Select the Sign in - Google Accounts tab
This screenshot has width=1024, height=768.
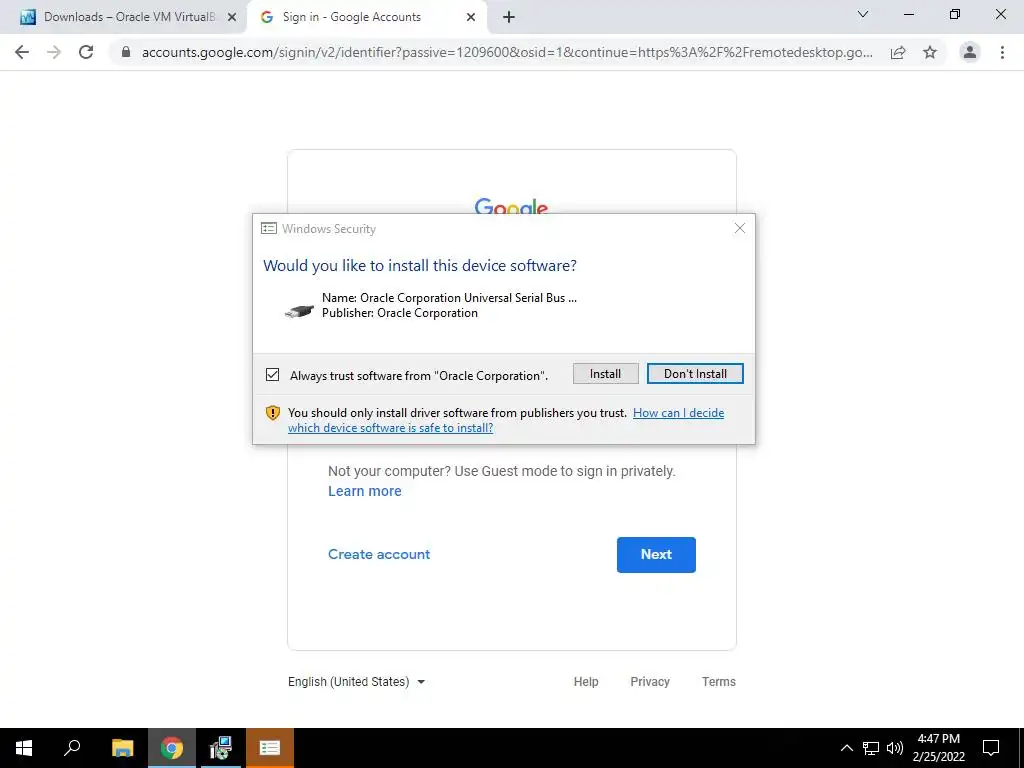click(x=366, y=17)
